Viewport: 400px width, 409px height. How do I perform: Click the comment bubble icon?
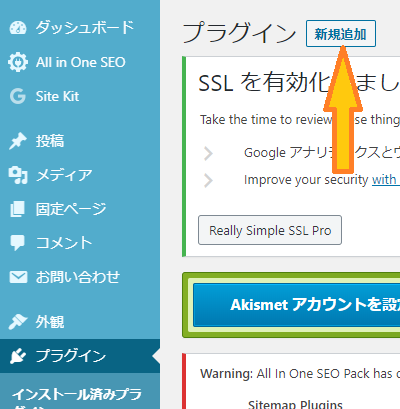[18, 243]
